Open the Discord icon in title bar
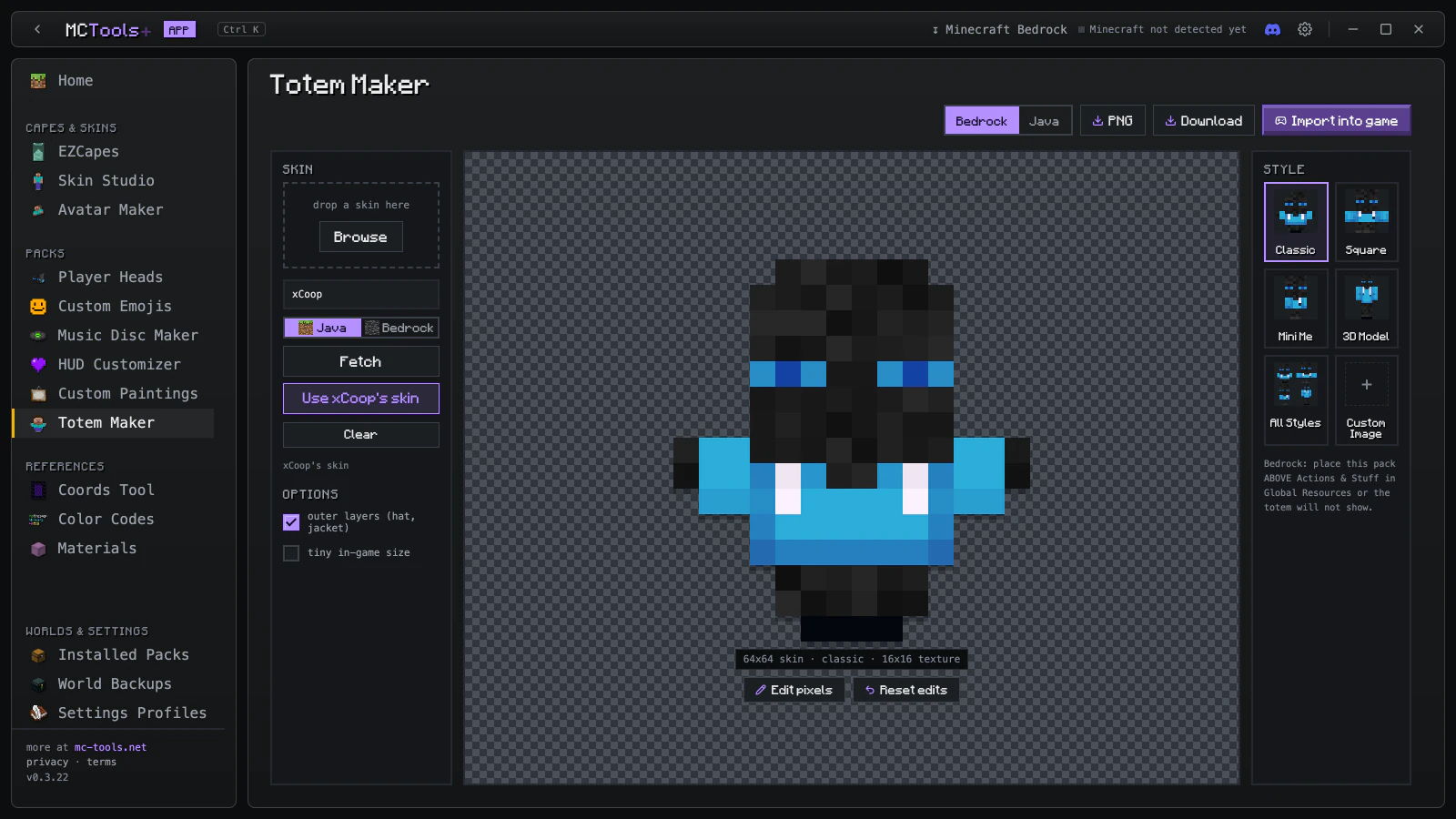 click(1272, 29)
